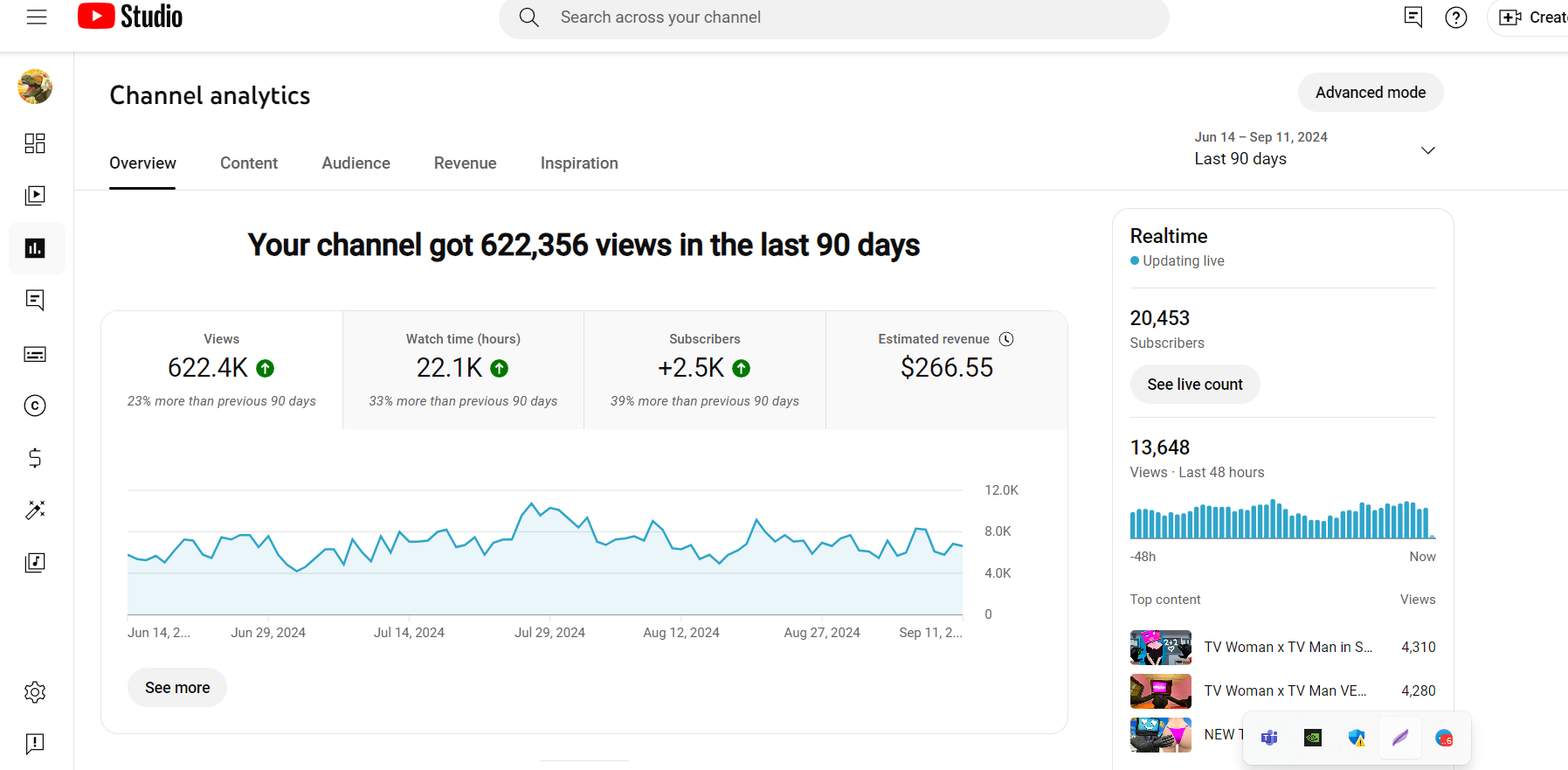
Task: Select the Estimated revenue metric card
Action: tap(947, 370)
